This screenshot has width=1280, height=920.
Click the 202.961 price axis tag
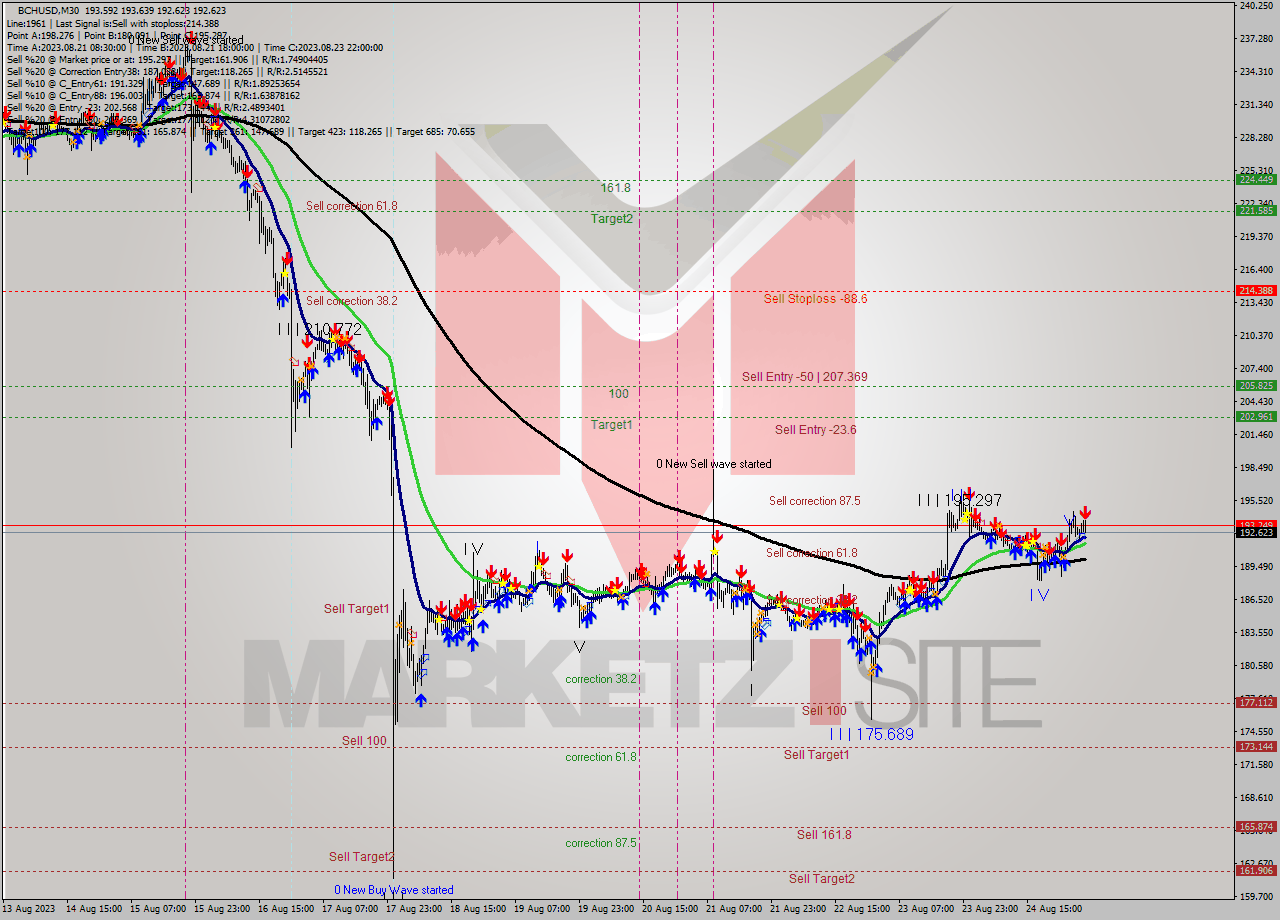tap(1255, 417)
